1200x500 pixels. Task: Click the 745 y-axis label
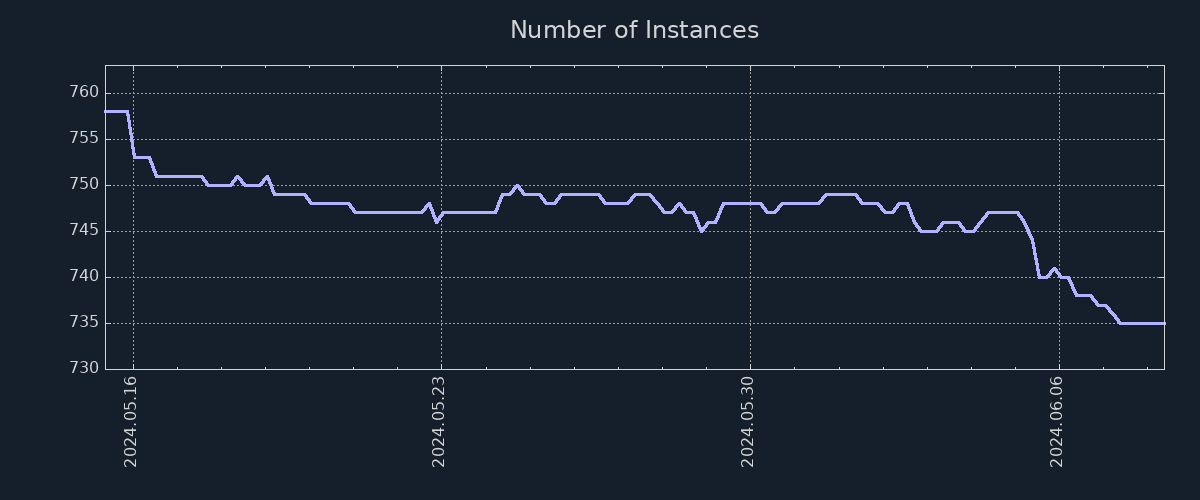[85, 231]
